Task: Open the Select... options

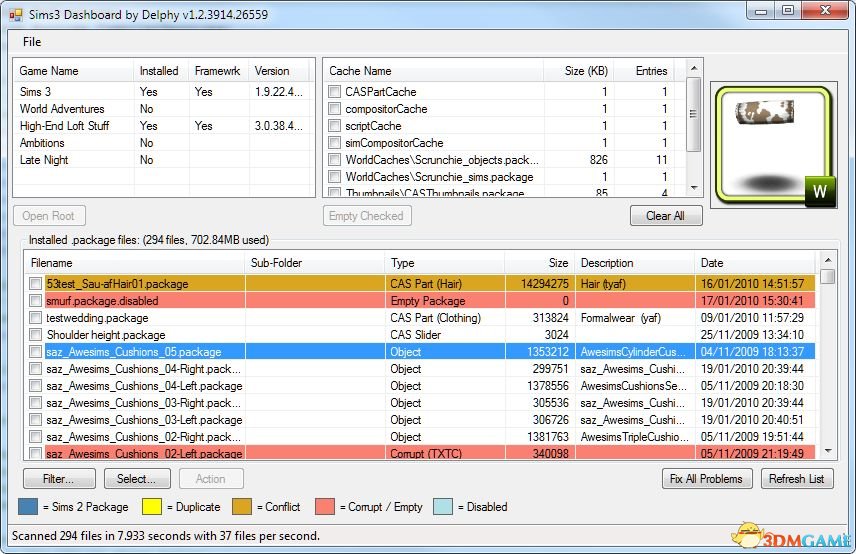Action: click(x=137, y=479)
